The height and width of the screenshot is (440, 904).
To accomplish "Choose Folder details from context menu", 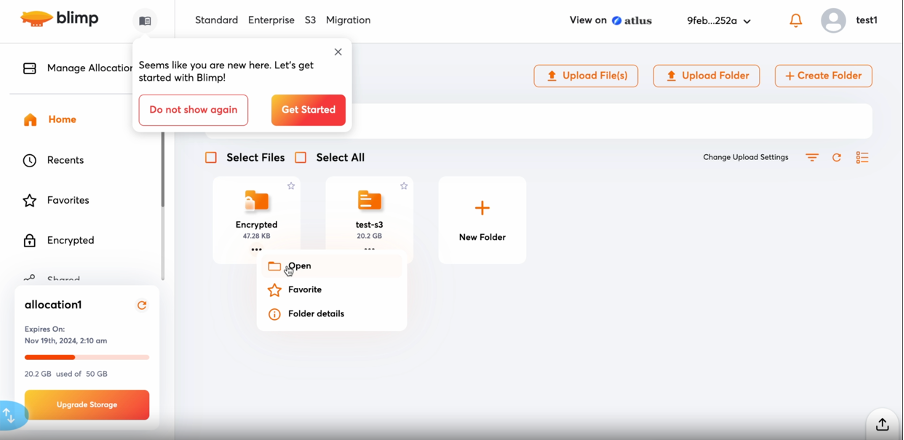I will [x=315, y=314].
